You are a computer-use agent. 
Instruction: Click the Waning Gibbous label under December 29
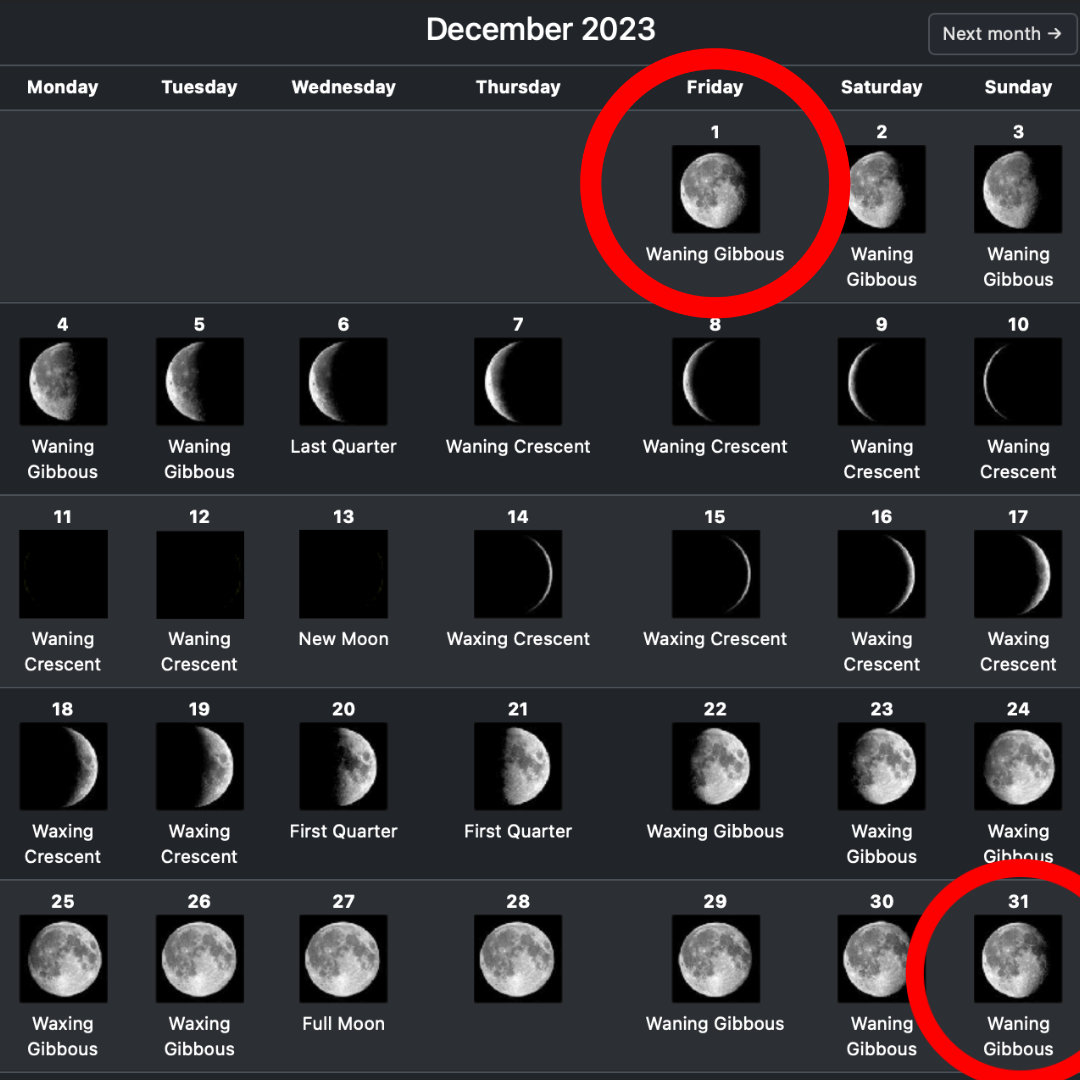point(715,1024)
